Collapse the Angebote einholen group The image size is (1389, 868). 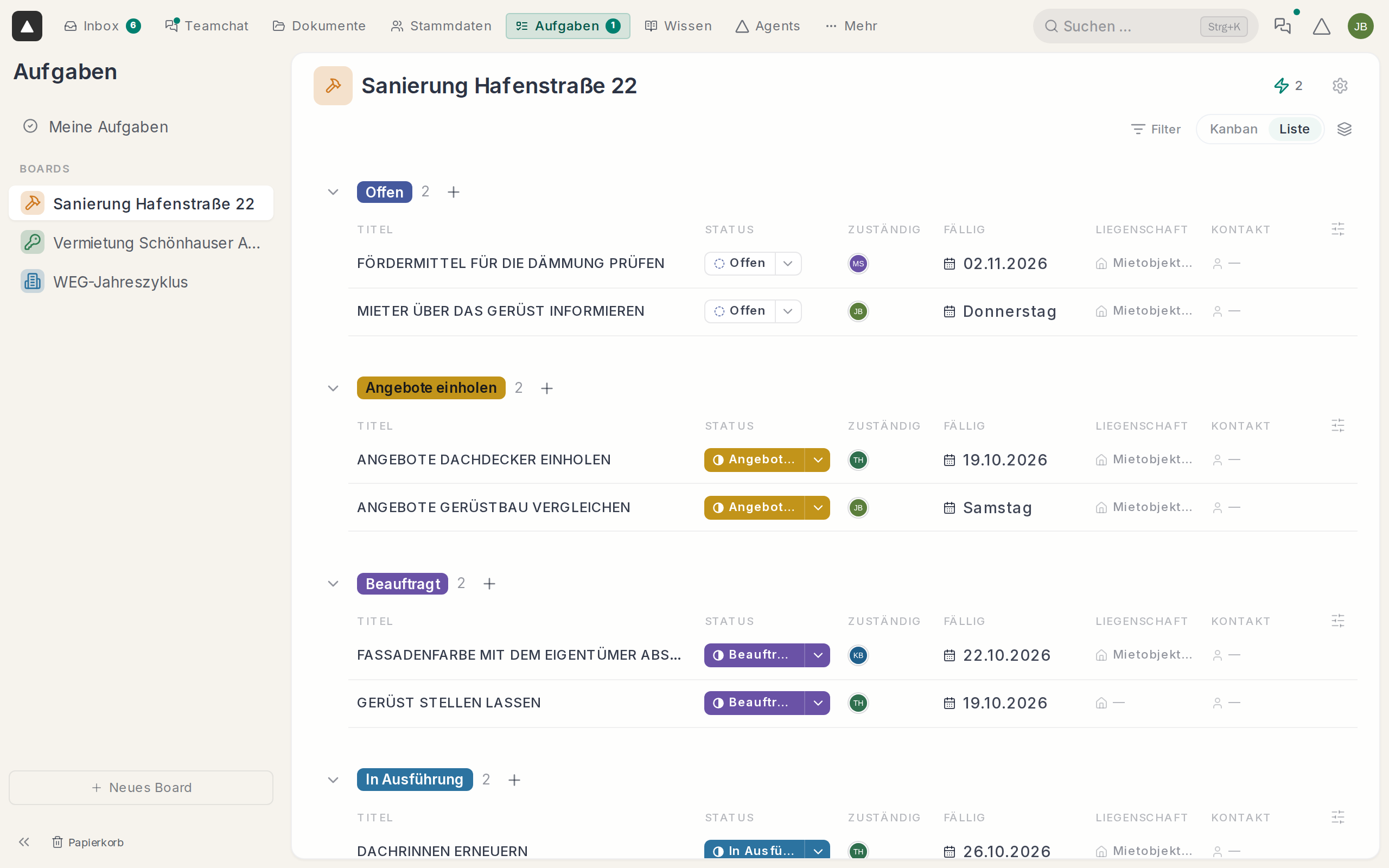[x=333, y=388]
